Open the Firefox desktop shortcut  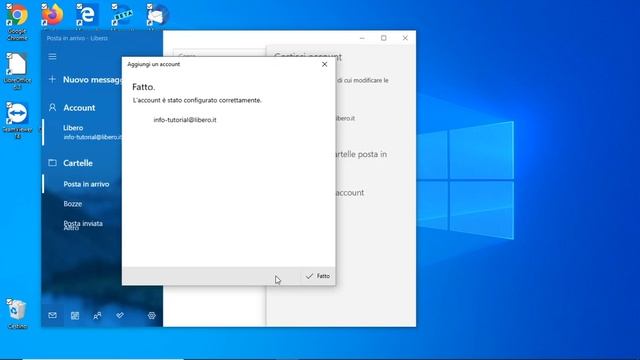pos(53,16)
